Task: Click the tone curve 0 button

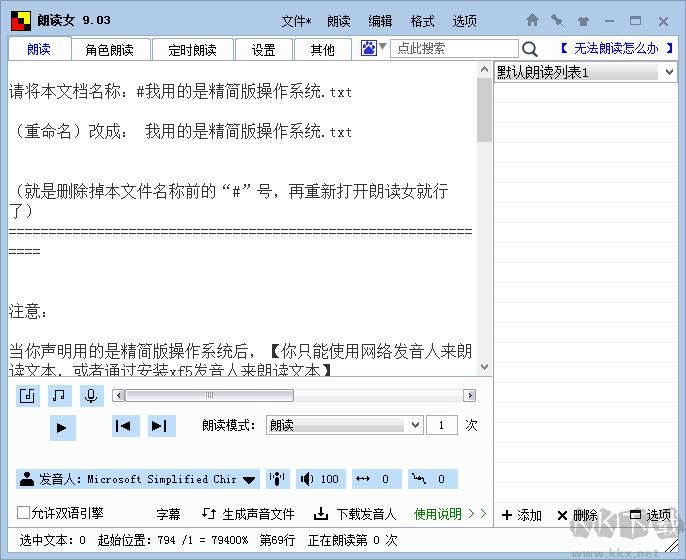Action: [433, 479]
